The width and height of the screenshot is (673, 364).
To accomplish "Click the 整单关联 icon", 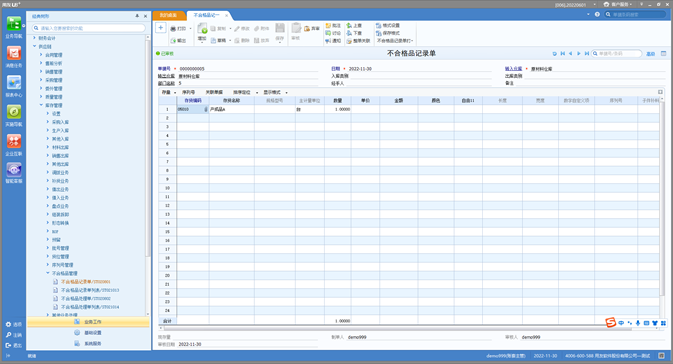I will coord(349,41).
